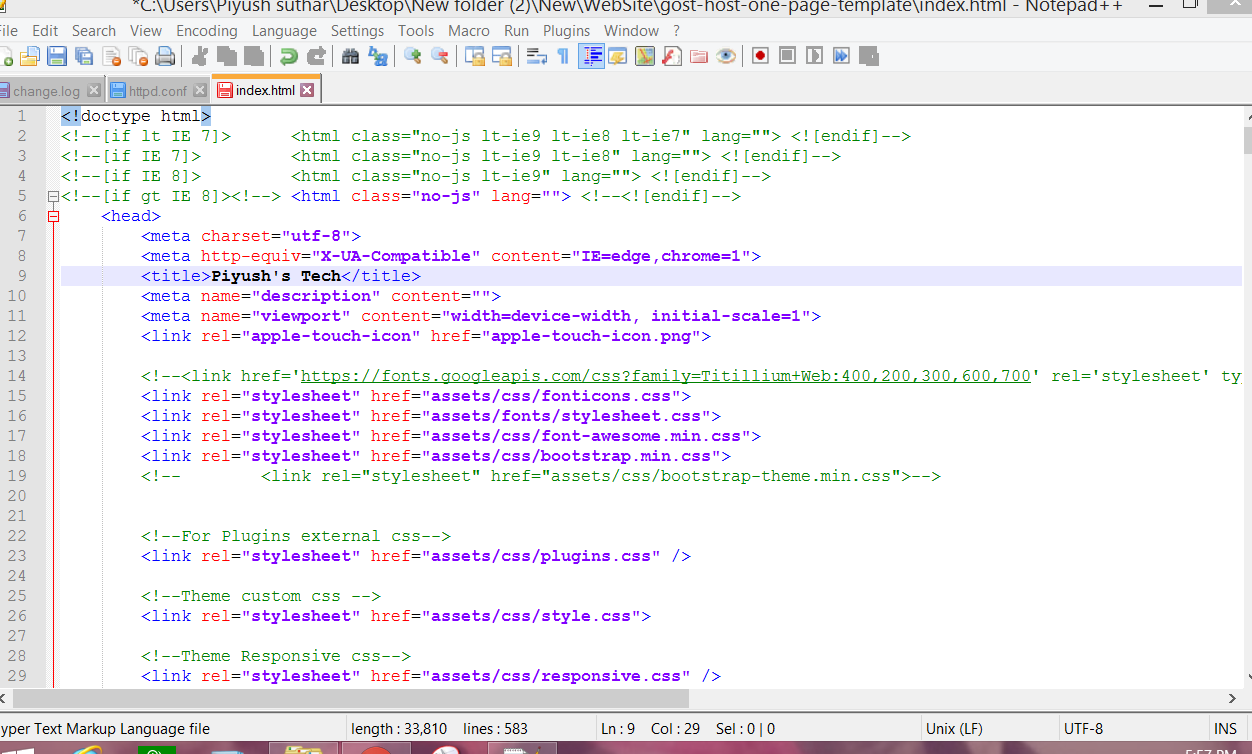
Task: Click line number 22 in the margin
Action: (x=16, y=536)
